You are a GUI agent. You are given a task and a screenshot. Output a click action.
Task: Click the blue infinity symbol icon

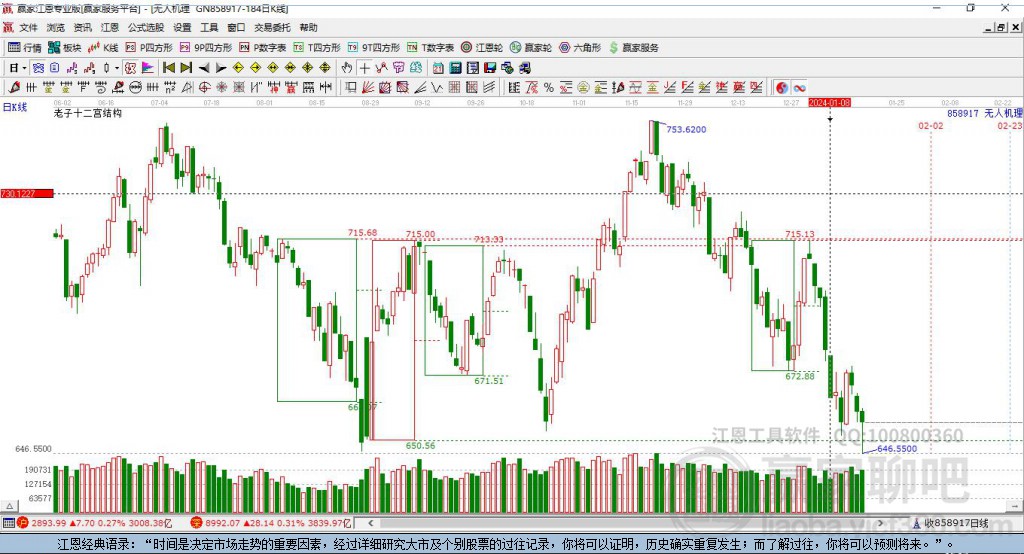click(x=799, y=87)
